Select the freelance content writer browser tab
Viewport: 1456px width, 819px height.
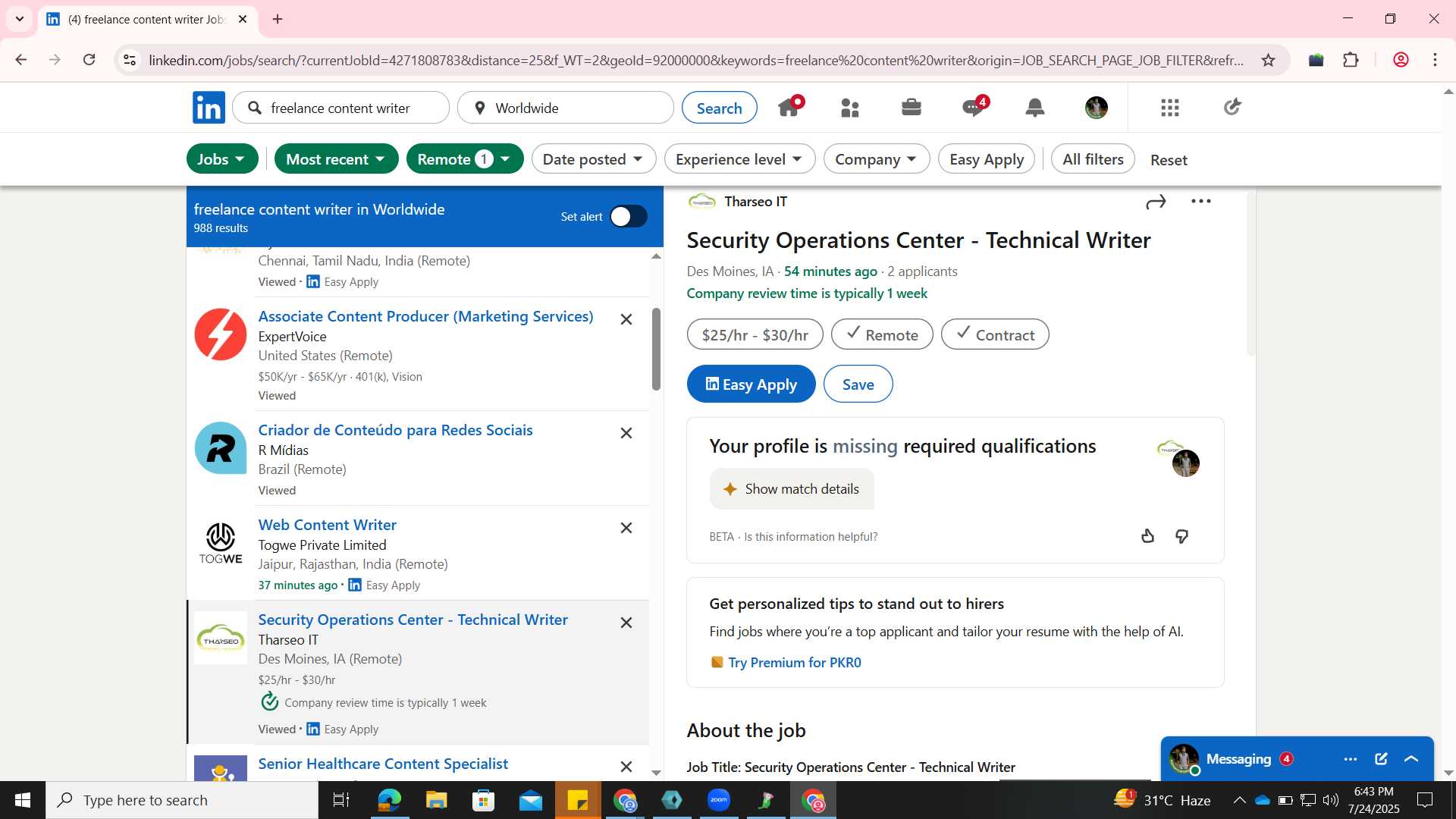pos(147,19)
